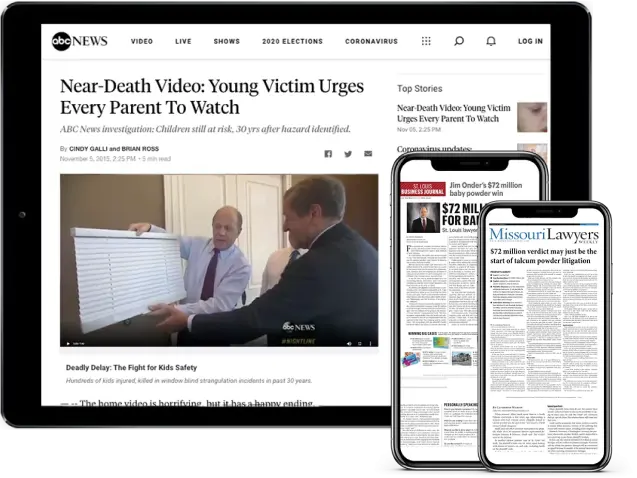Open video more-options dots
The height and width of the screenshot is (478, 637).
point(370,344)
